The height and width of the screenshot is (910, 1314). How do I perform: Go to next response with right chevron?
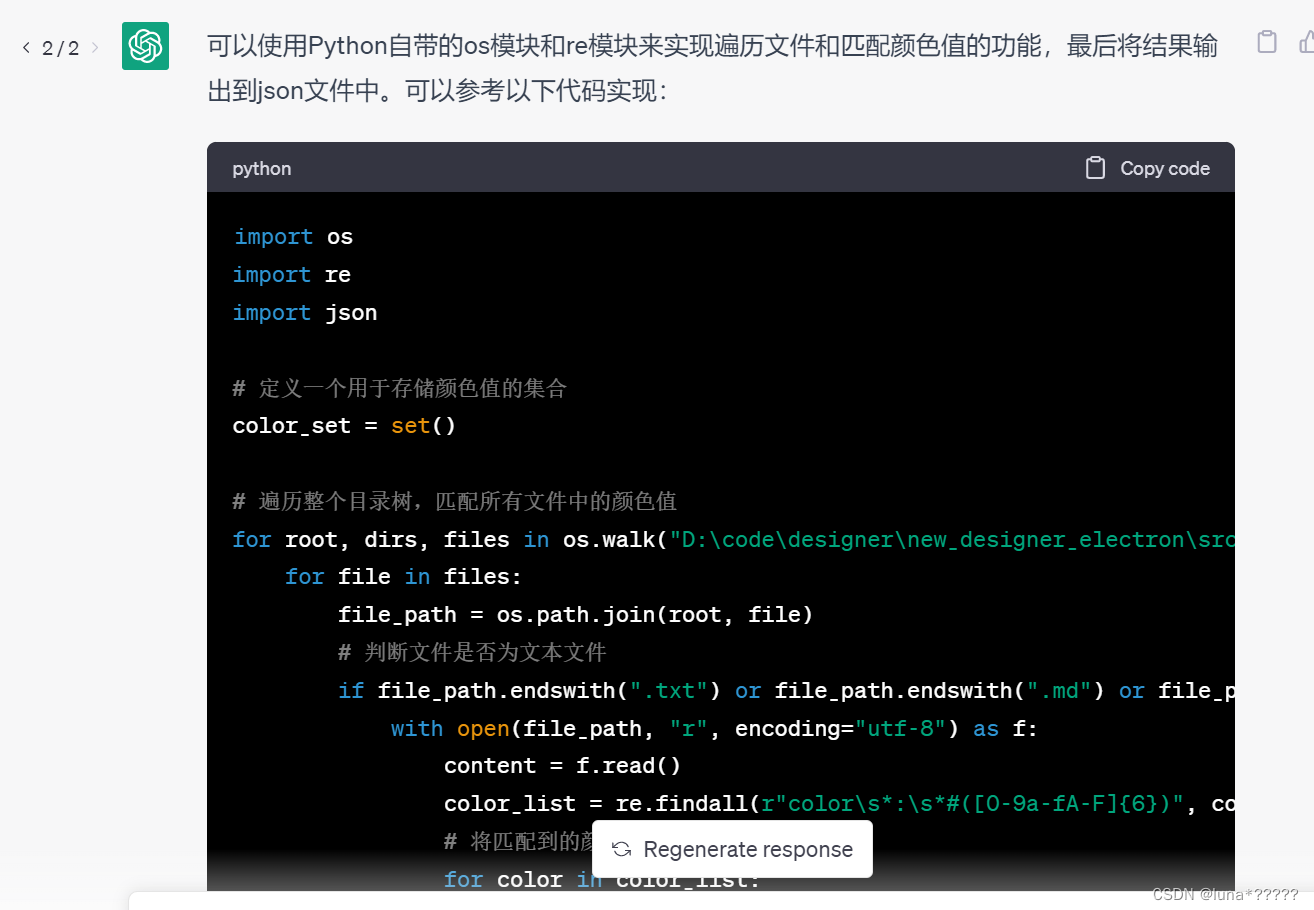[x=95, y=47]
